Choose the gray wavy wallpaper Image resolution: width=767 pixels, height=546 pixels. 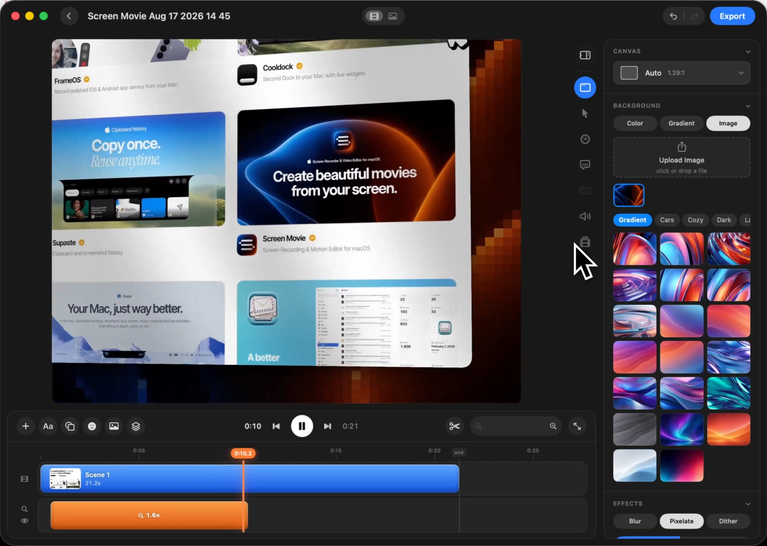coord(634,430)
